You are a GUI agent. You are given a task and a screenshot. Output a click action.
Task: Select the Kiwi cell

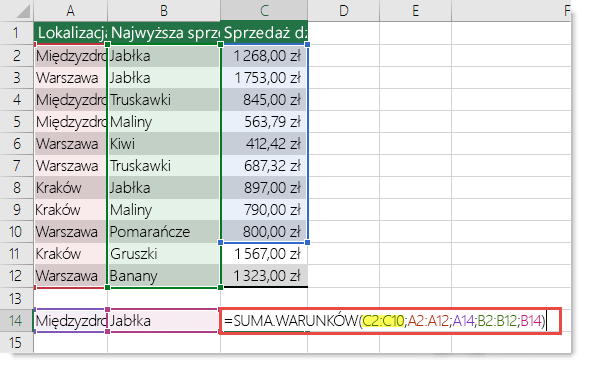tap(164, 144)
